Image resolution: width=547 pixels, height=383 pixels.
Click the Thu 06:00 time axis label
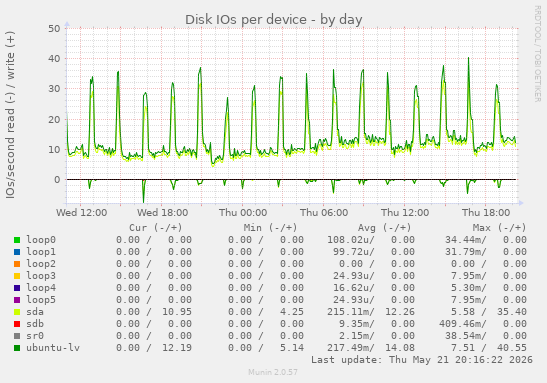point(324,212)
